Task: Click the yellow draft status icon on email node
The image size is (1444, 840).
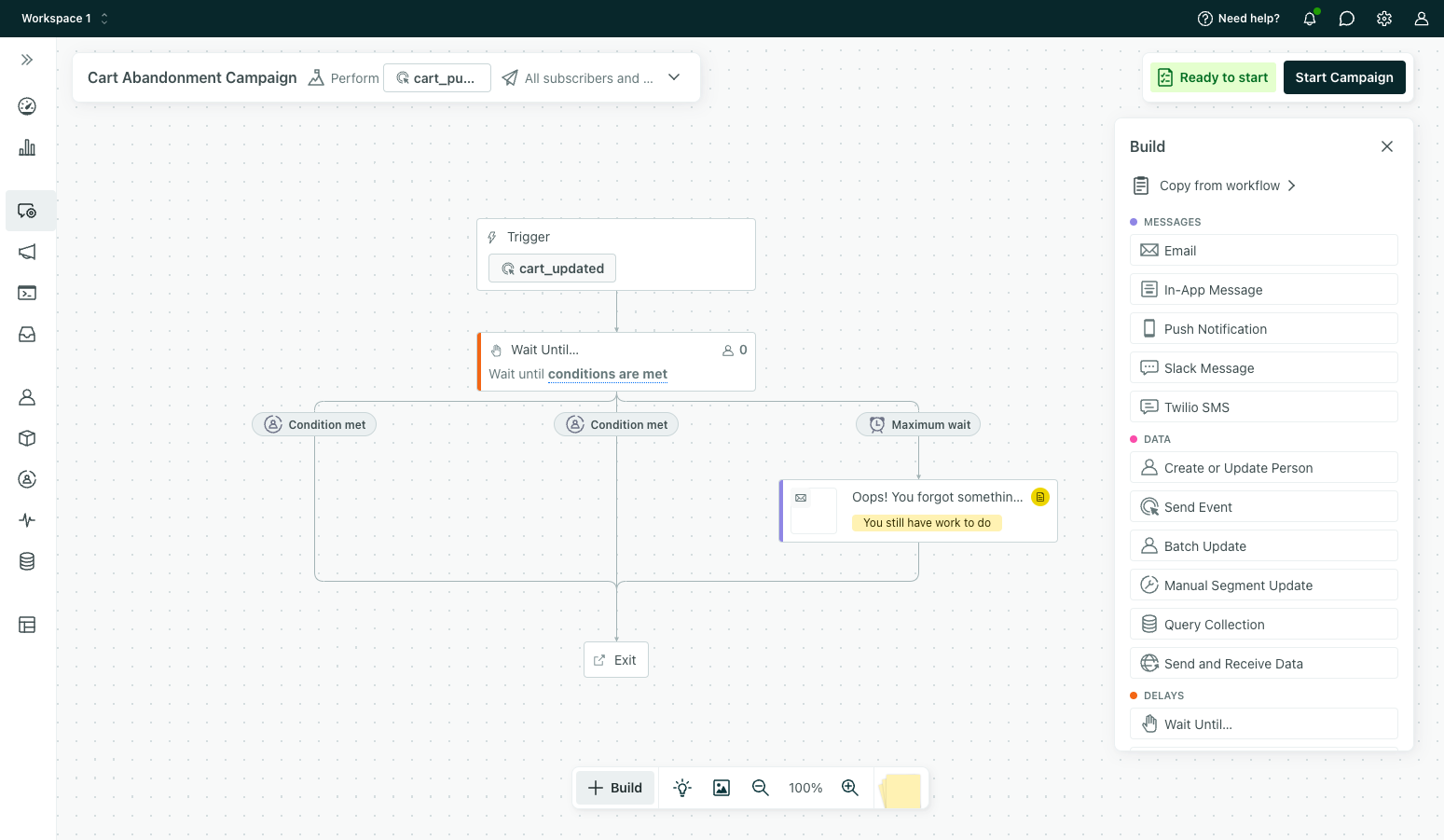Action: [x=1040, y=497]
